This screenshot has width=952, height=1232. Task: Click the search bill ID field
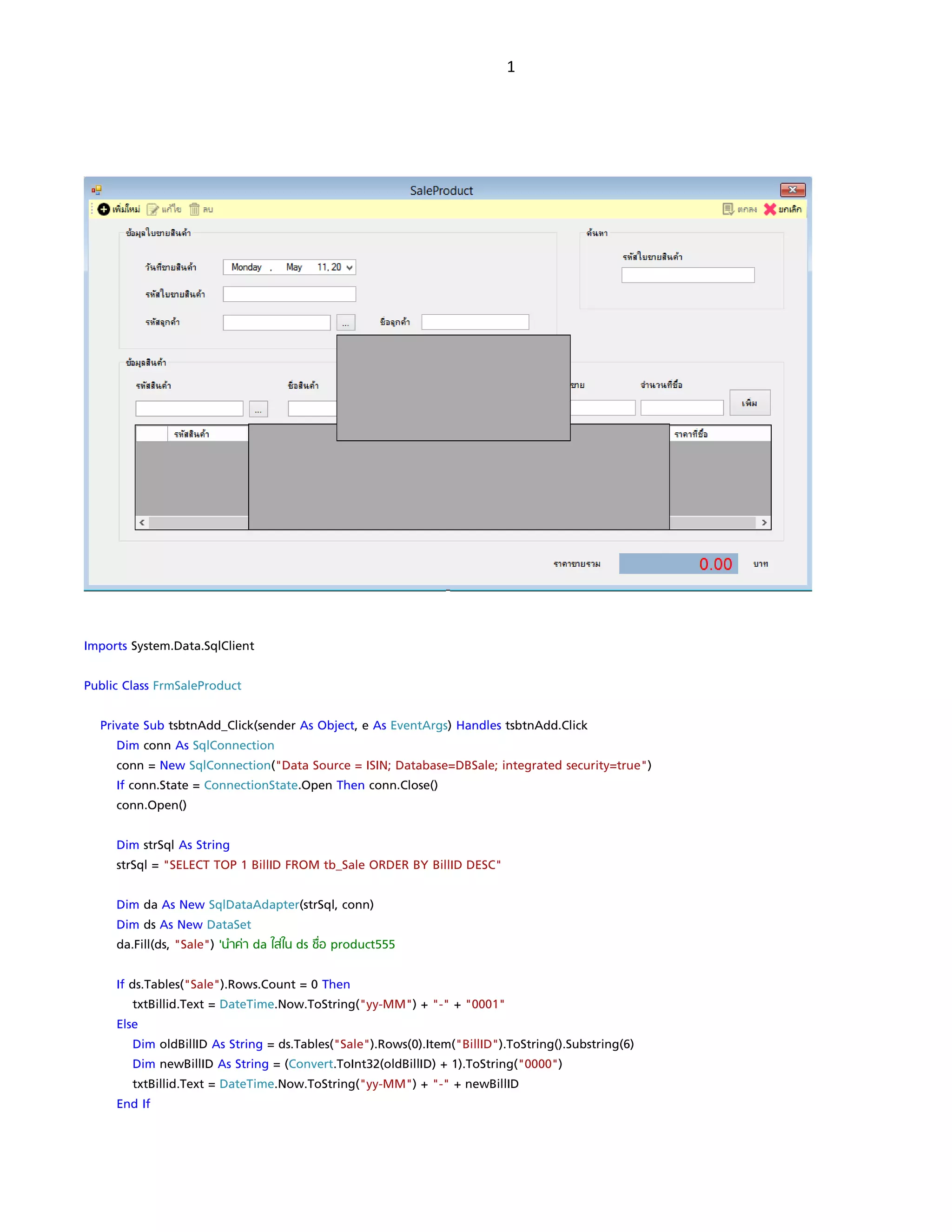coord(688,275)
